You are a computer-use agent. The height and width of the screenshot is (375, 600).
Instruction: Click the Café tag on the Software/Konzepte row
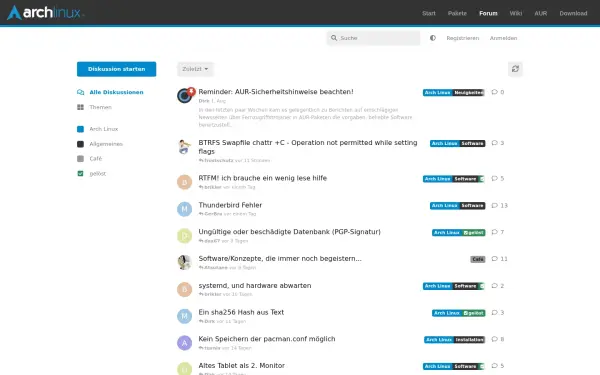(478, 259)
